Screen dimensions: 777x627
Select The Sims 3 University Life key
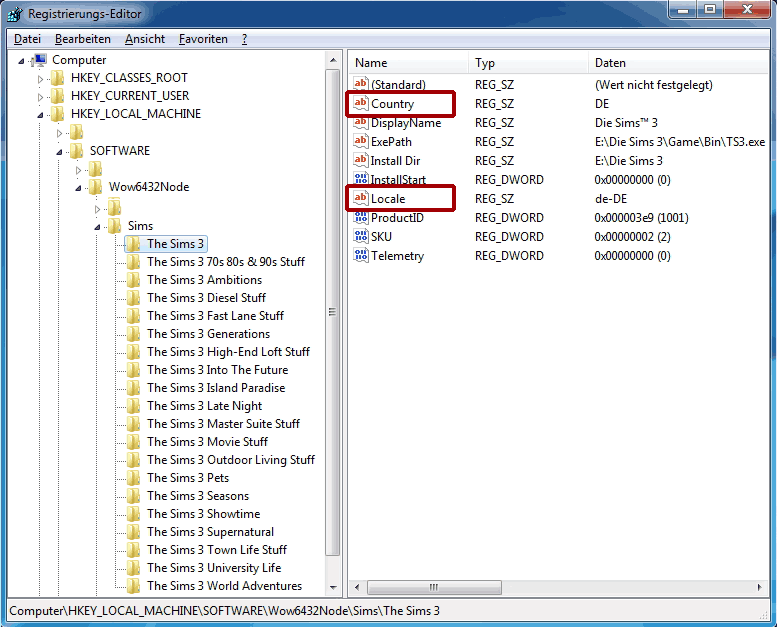coord(214,568)
